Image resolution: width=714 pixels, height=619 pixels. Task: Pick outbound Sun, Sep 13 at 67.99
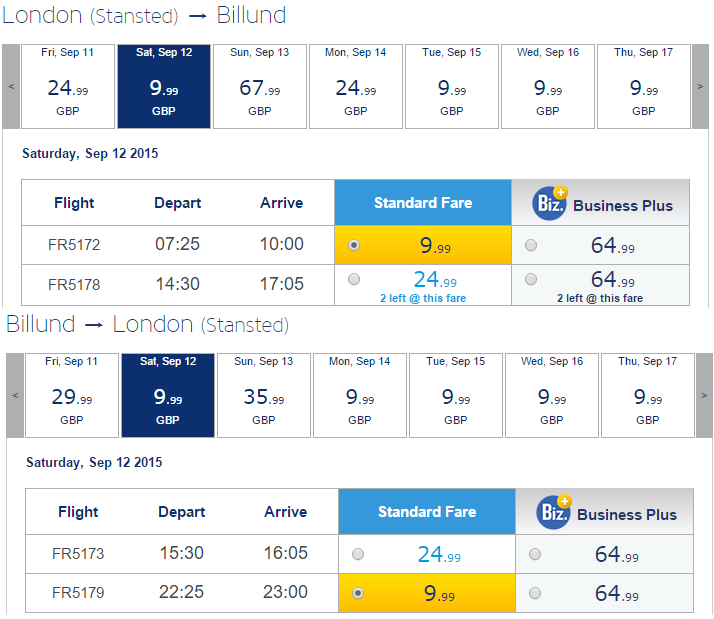pyautogui.click(x=260, y=86)
